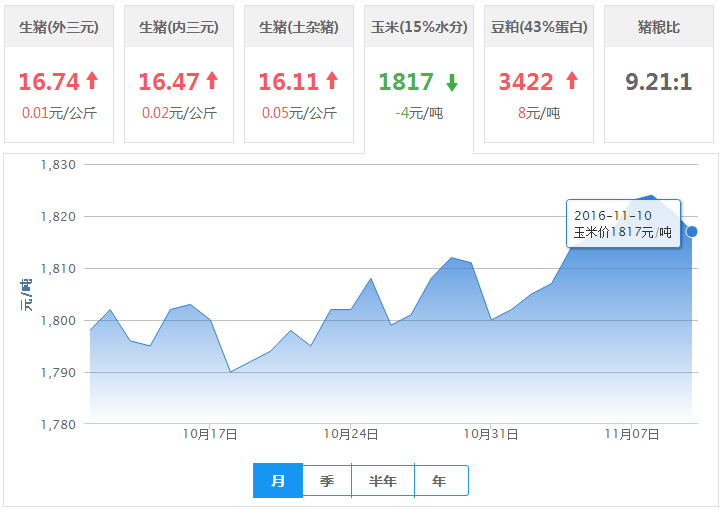725x510 pixels.
Task: Click the 1817 corn price value
Action: point(406,82)
